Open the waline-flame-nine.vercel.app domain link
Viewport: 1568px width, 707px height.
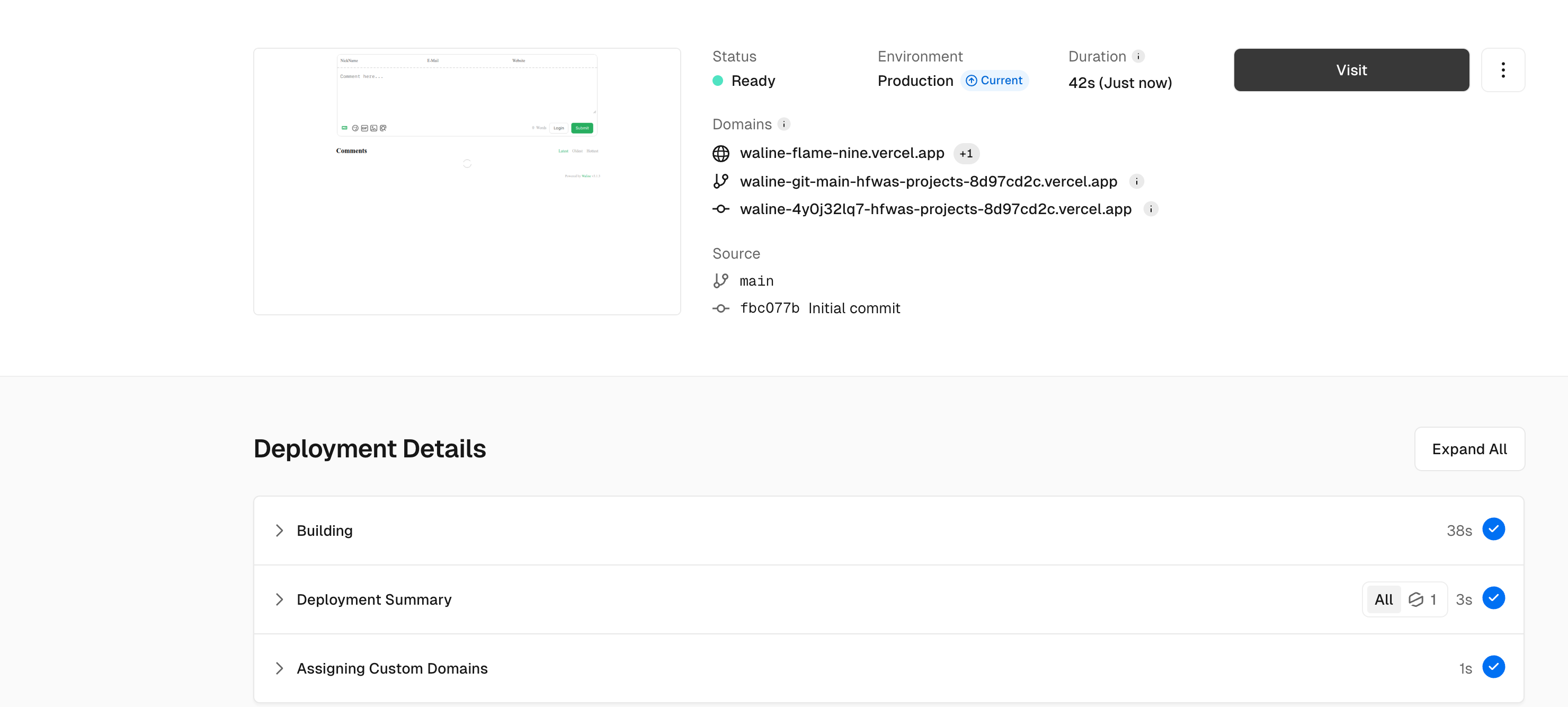click(x=841, y=153)
